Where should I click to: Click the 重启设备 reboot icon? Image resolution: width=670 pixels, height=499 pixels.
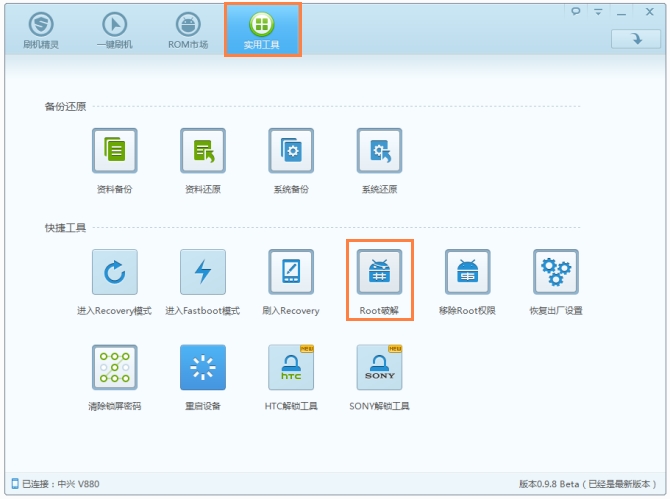point(203,367)
